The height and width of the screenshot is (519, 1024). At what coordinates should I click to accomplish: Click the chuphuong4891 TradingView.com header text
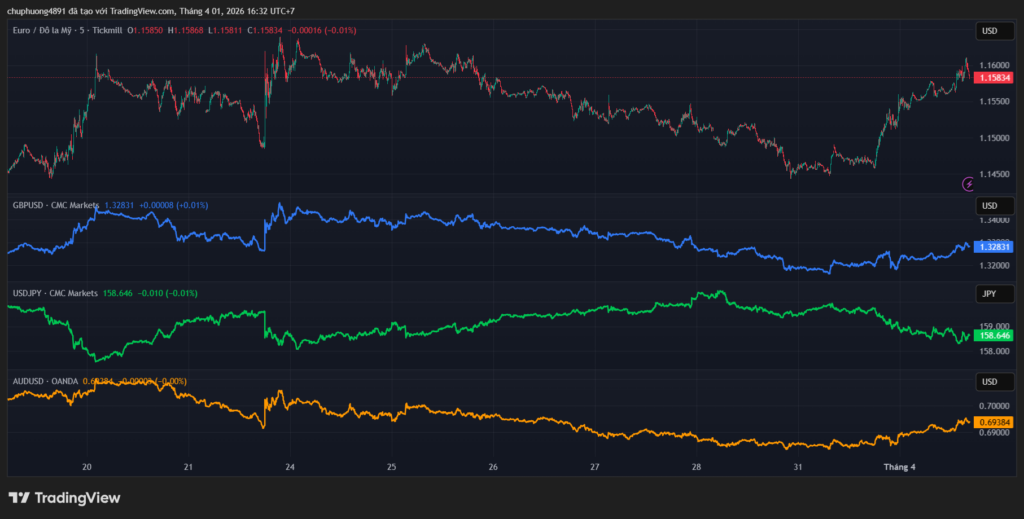pos(150,11)
